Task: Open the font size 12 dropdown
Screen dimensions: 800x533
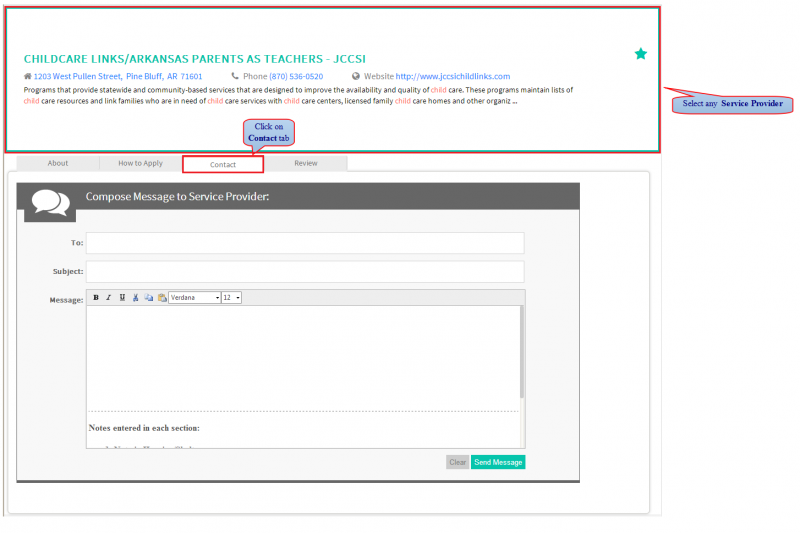Action: pos(231,298)
